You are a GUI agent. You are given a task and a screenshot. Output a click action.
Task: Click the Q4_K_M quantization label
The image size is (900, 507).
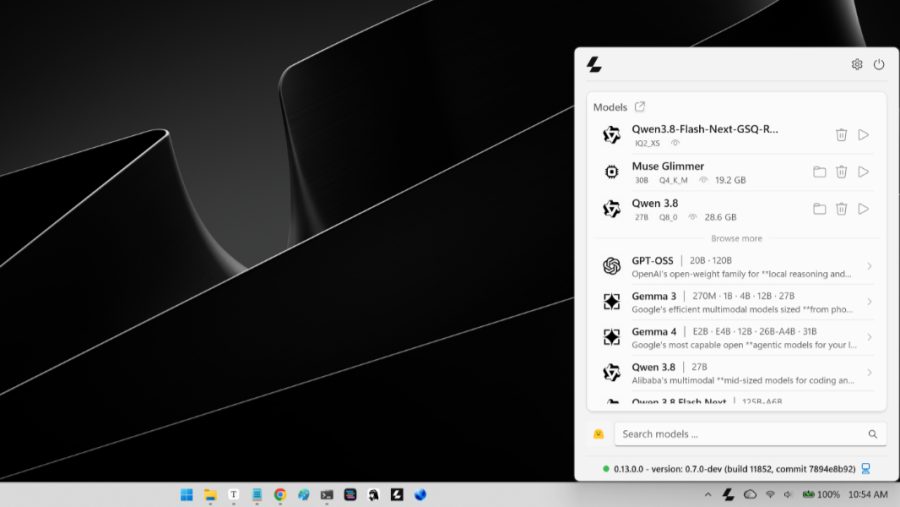(673, 180)
